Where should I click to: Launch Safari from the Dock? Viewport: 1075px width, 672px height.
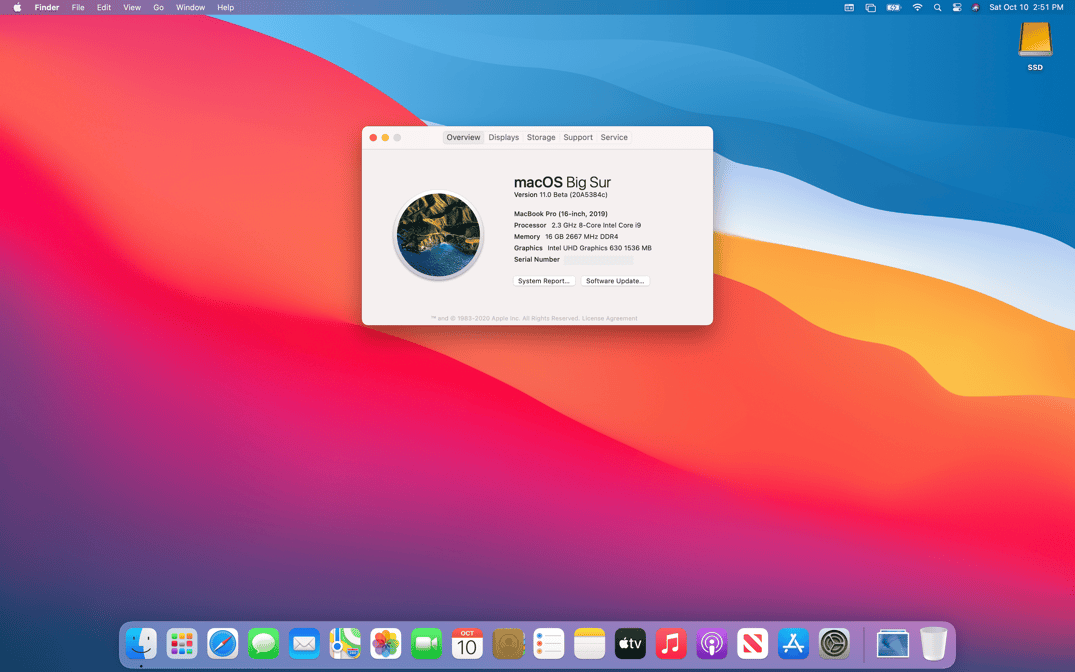pos(223,644)
